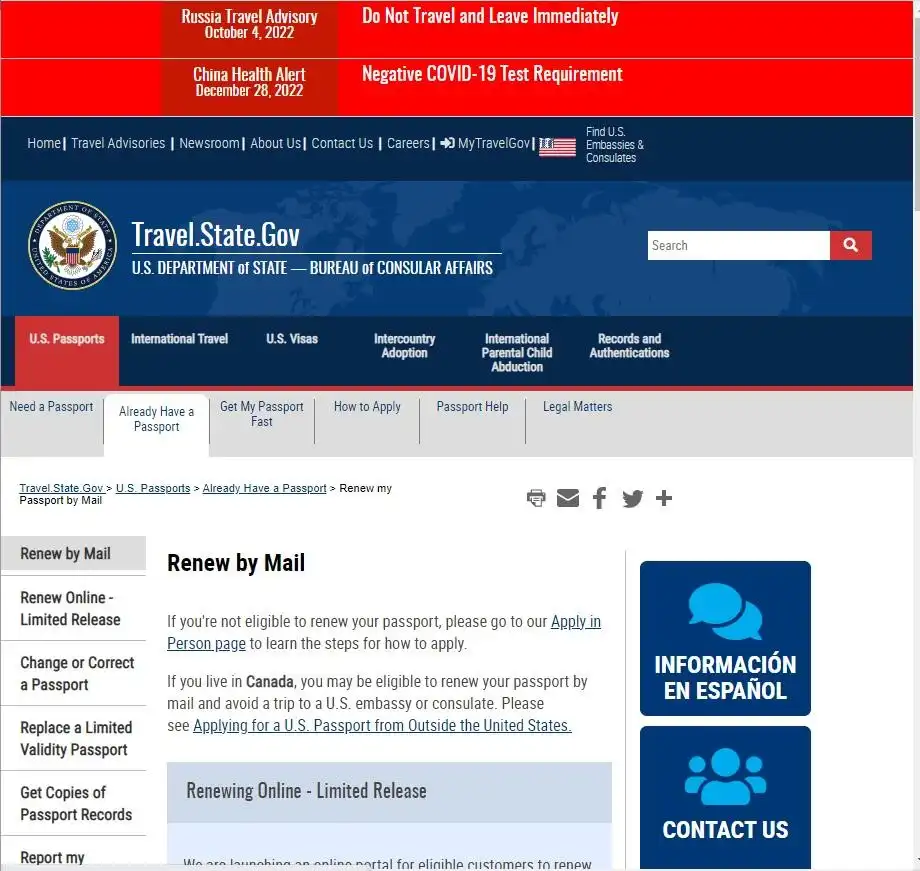Select Get My Passport Fast sub-tab
The image size is (920, 871).
coord(262,414)
